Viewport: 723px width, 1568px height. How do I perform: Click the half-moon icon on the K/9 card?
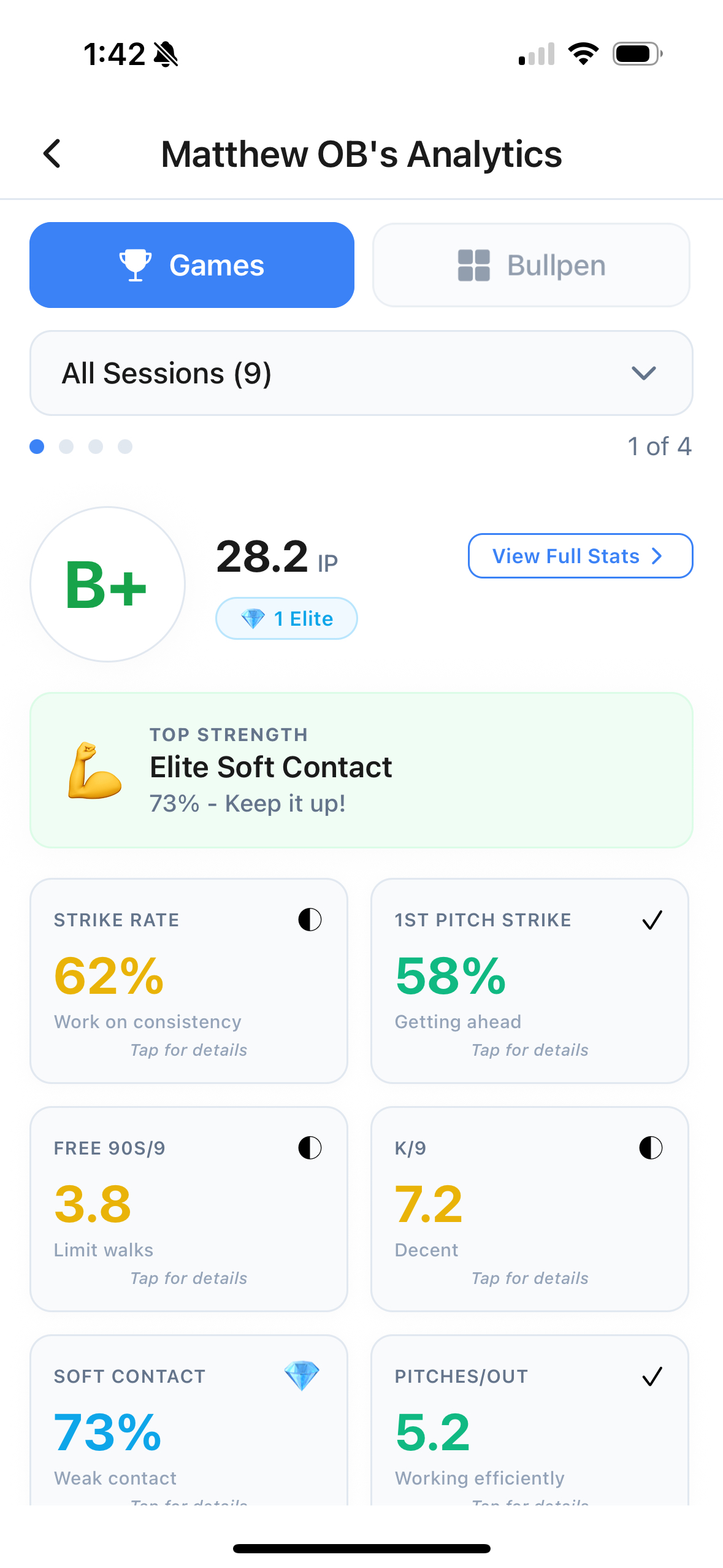point(651,1147)
